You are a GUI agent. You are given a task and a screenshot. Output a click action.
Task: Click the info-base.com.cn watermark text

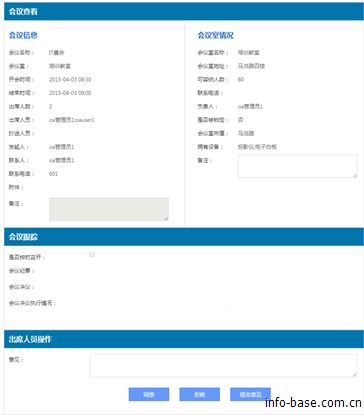coord(313,403)
